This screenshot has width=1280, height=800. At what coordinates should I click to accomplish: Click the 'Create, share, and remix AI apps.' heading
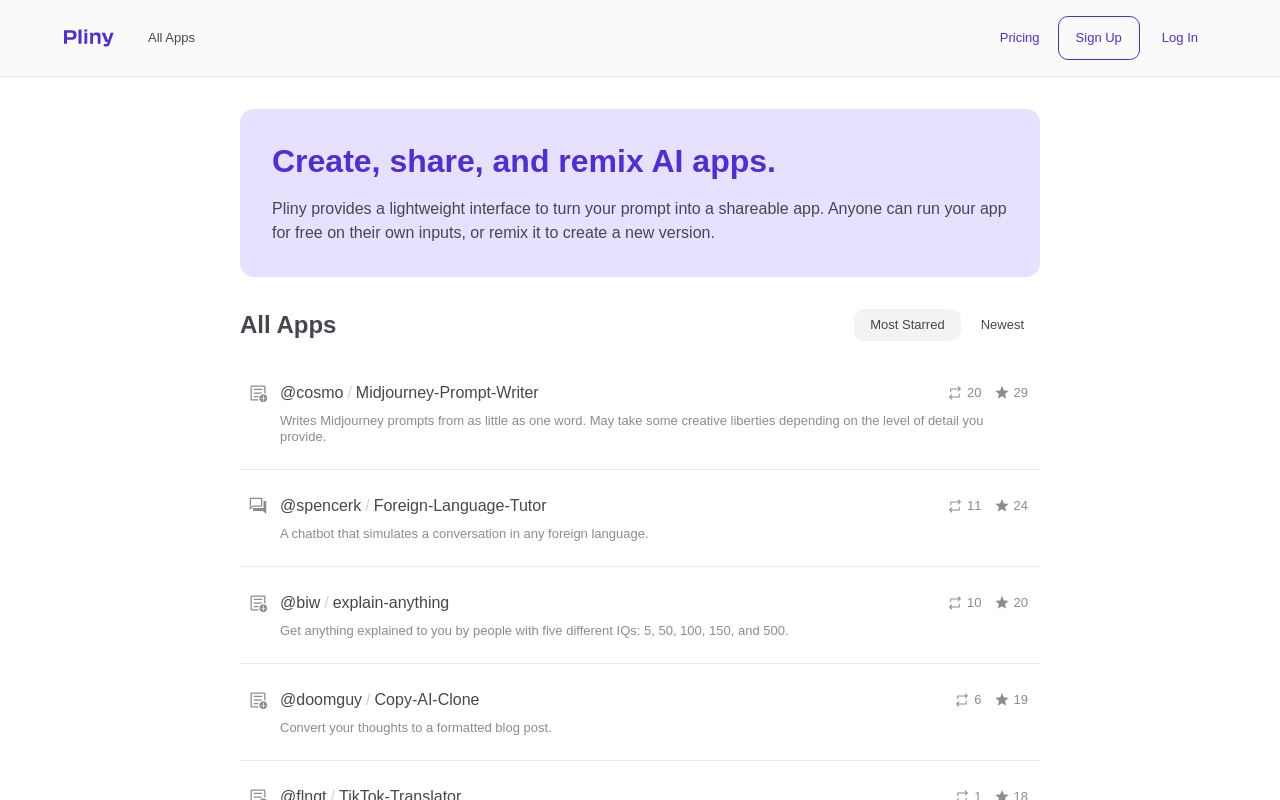pyautogui.click(x=524, y=161)
